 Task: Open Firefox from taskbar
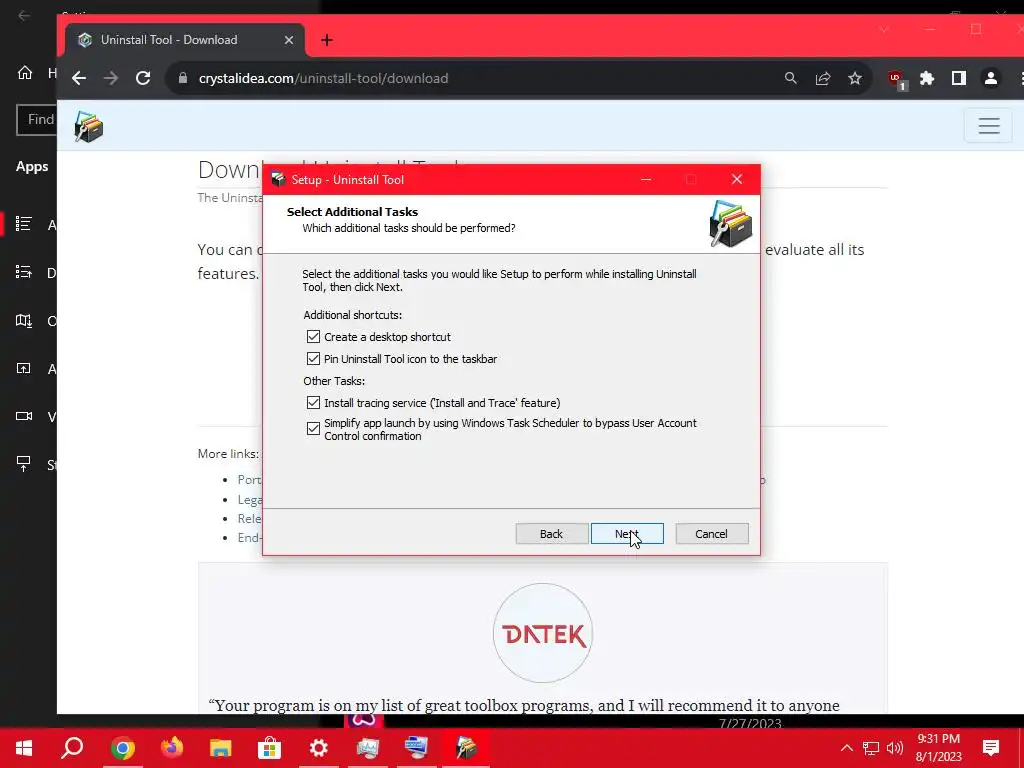[172, 748]
